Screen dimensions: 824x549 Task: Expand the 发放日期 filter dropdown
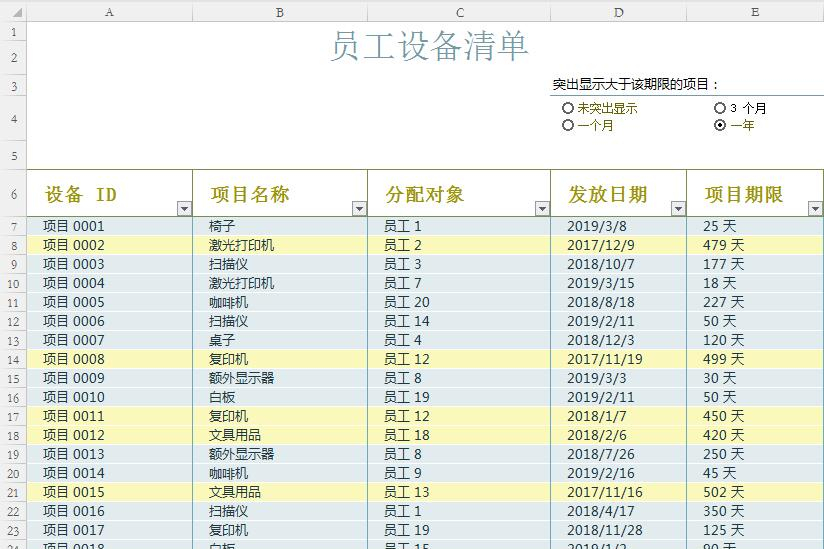tap(678, 209)
